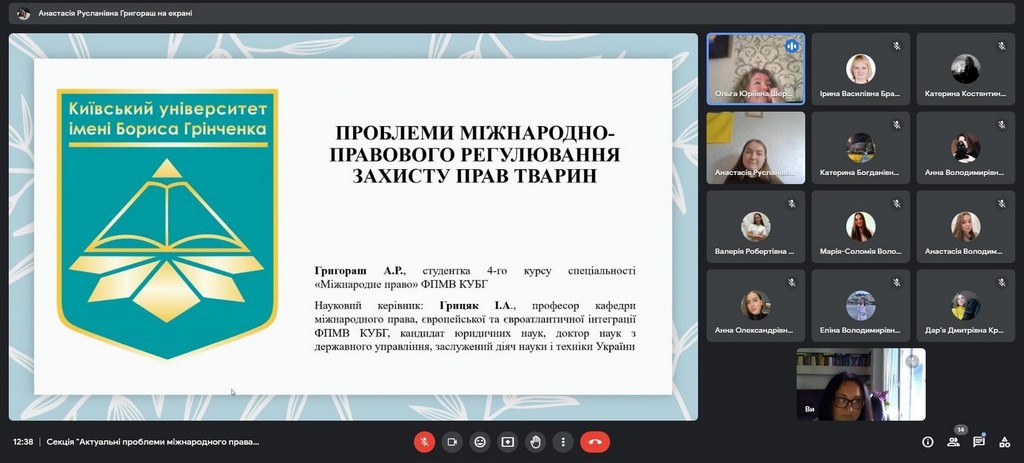1024x463 pixels.
Task: Click Ірина Василівна's participant tile
Action: (x=860, y=69)
